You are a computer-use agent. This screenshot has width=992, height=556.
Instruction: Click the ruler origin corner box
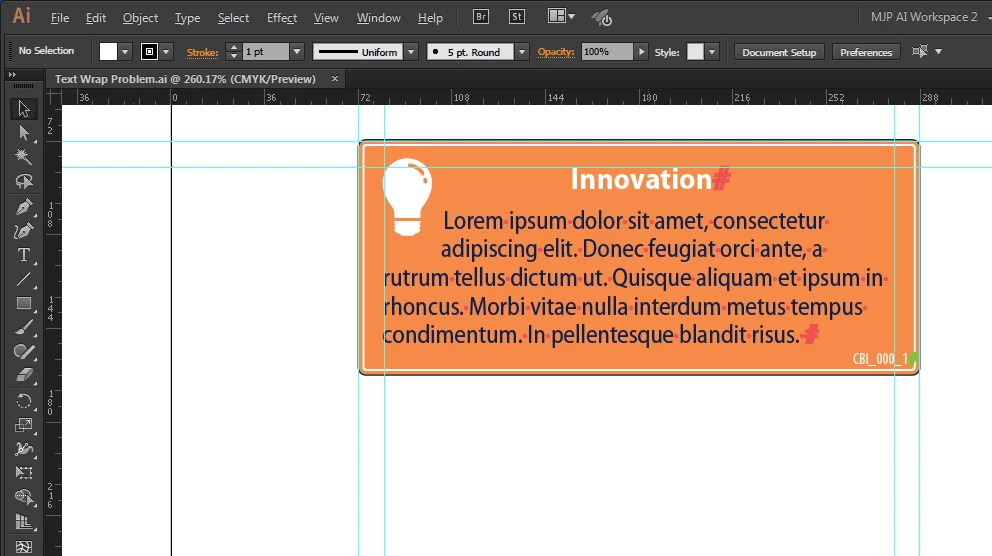pos(54,97)
